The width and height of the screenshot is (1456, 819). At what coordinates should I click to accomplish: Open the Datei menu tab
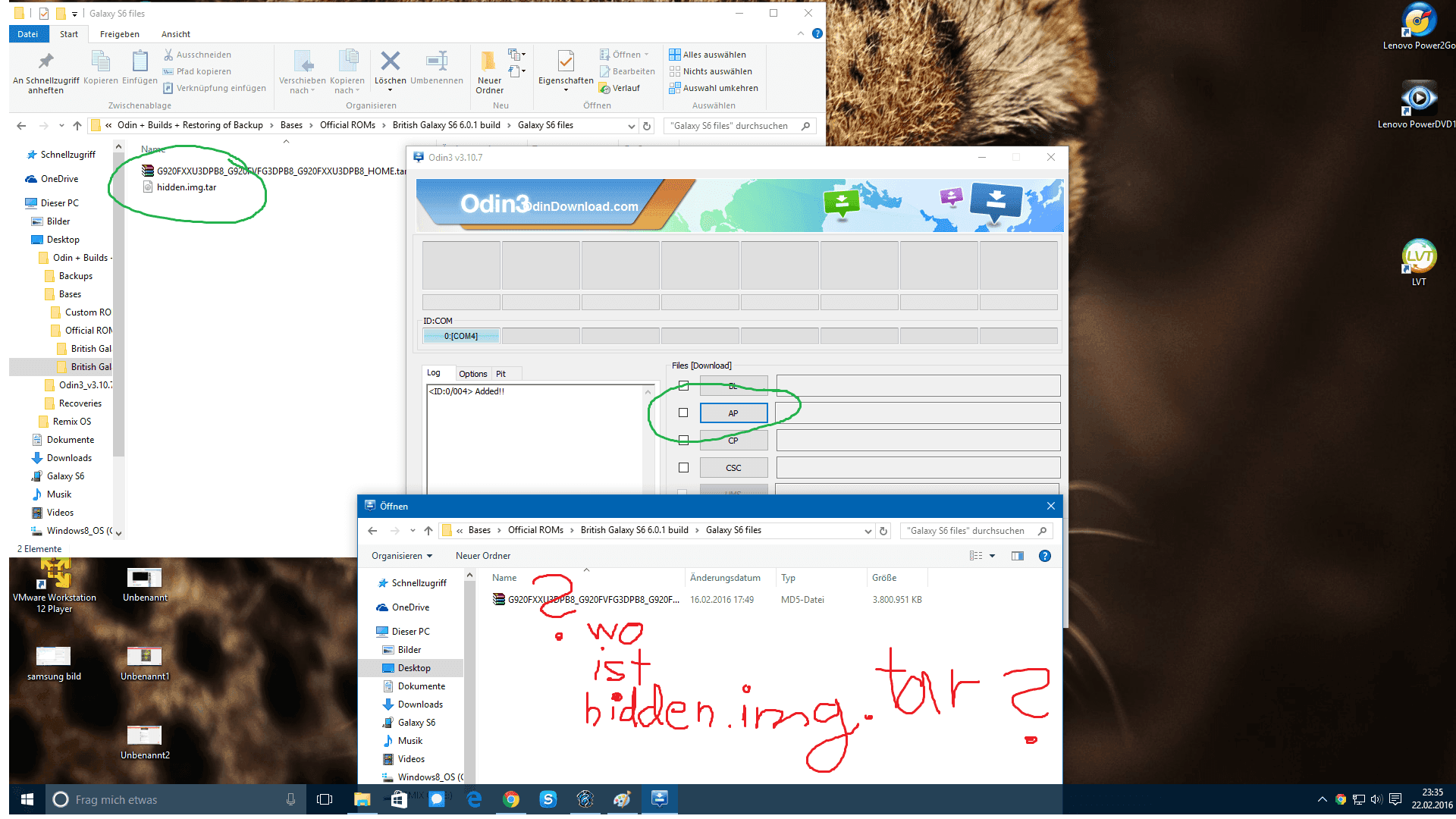pyautogui.click(x=28, y=34)
